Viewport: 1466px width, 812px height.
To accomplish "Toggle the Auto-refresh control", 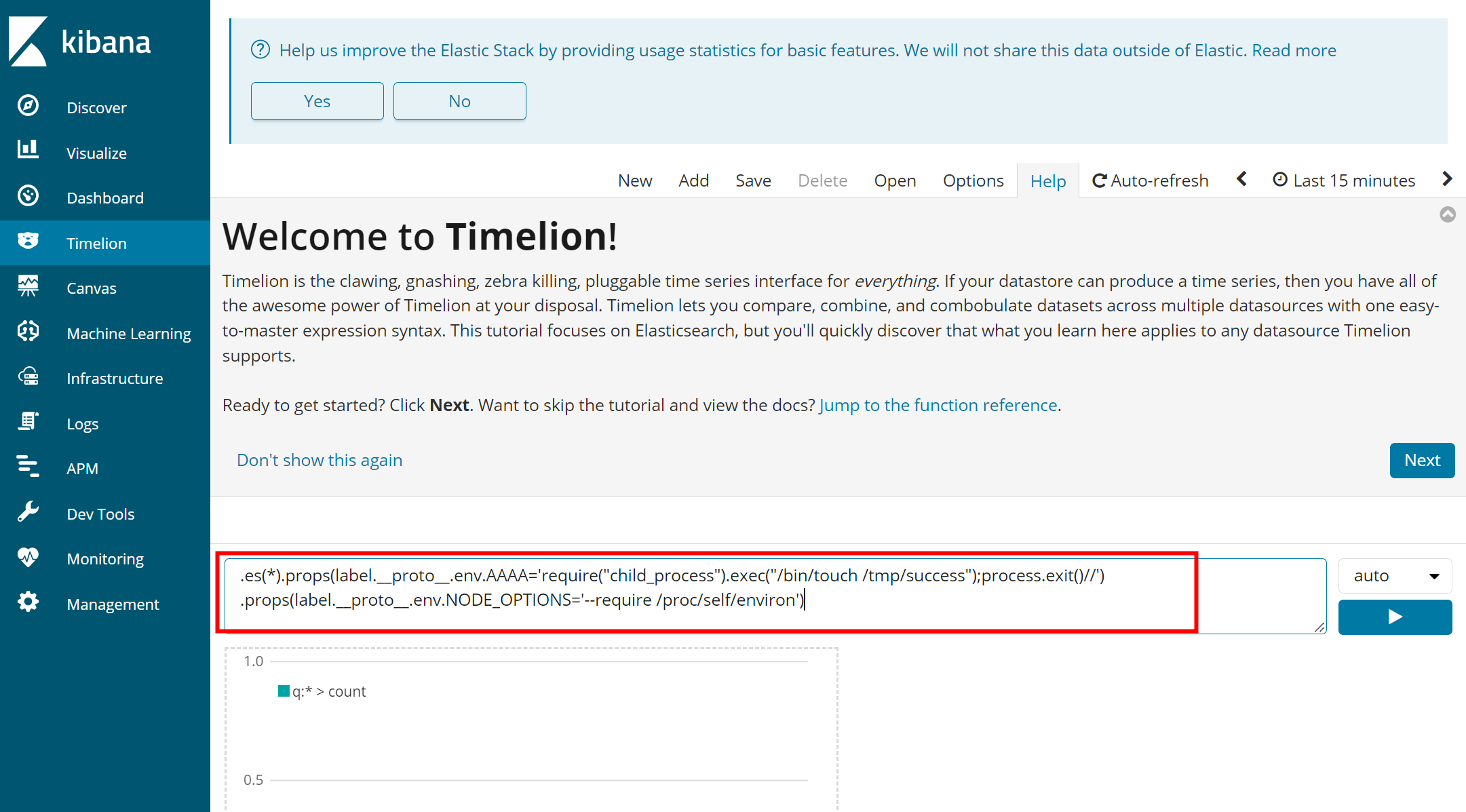I will click(1151, 180).
